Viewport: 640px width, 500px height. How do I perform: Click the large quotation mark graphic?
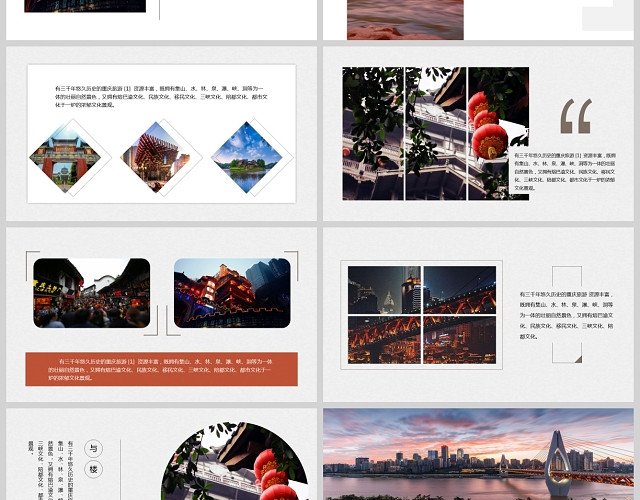[x=576, y=116]
